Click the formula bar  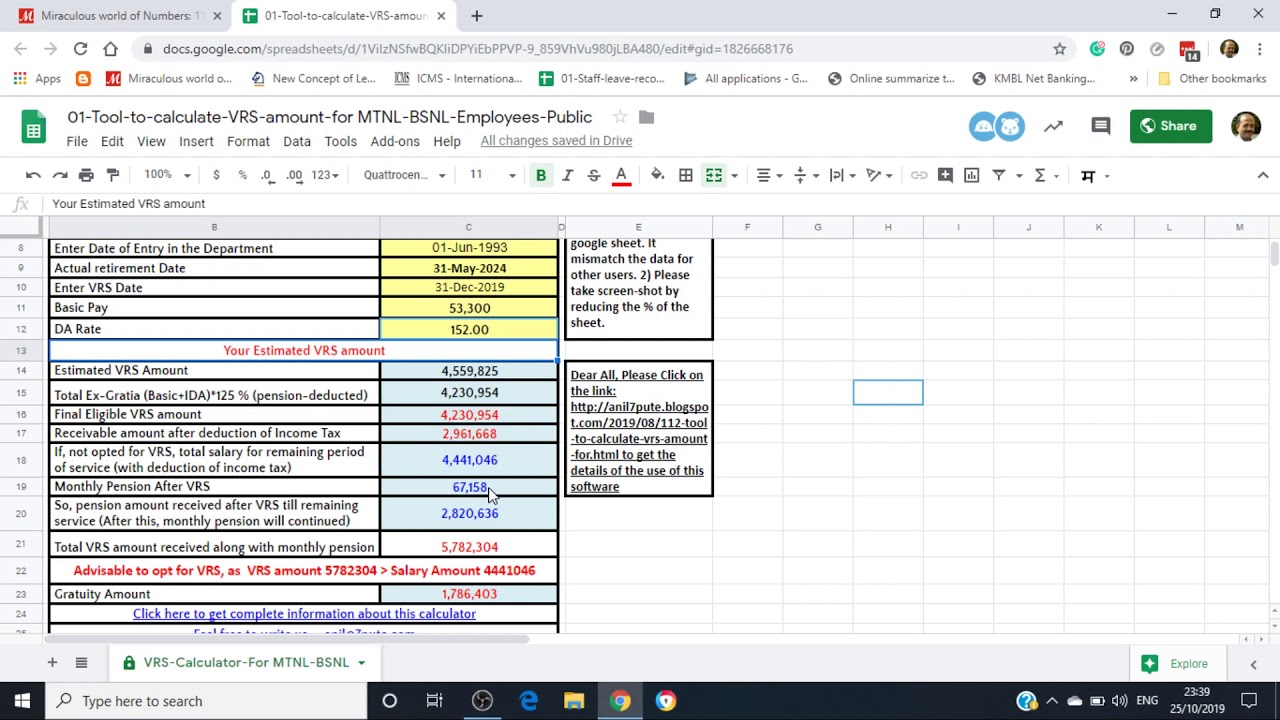pyautogui.click(x=660, y=204)
